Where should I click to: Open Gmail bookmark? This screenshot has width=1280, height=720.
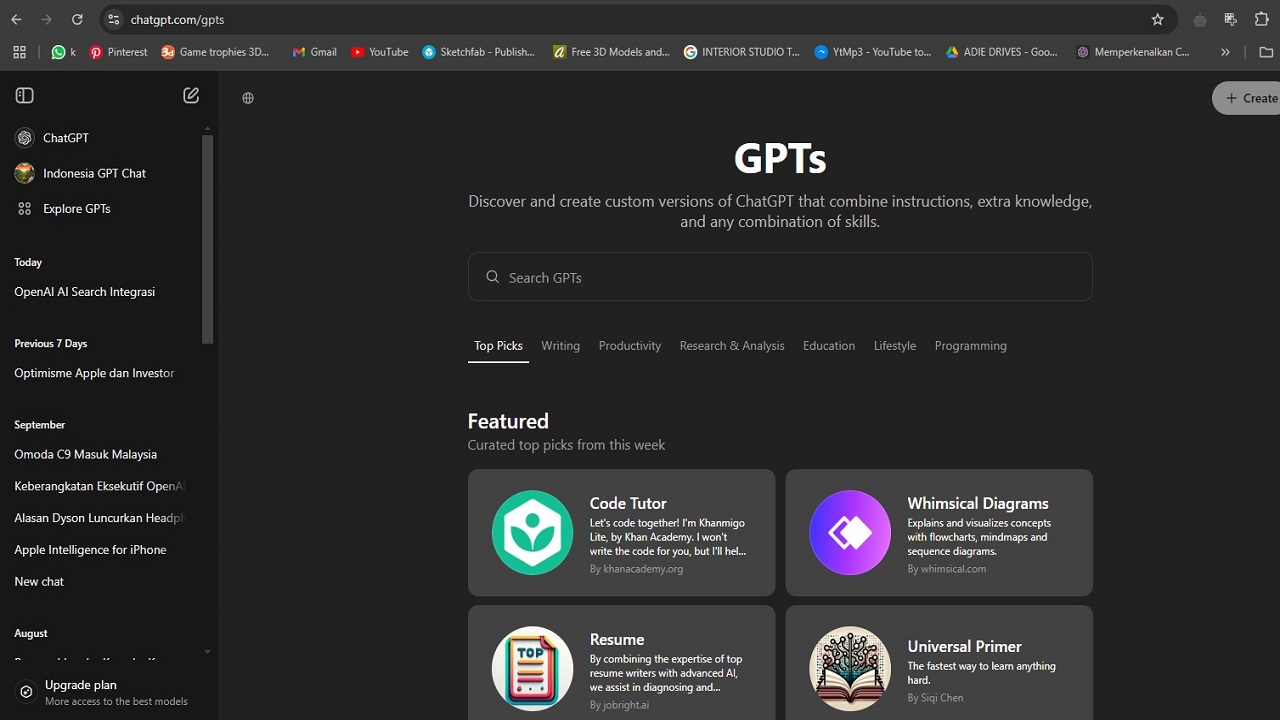(x=314, y=52)
